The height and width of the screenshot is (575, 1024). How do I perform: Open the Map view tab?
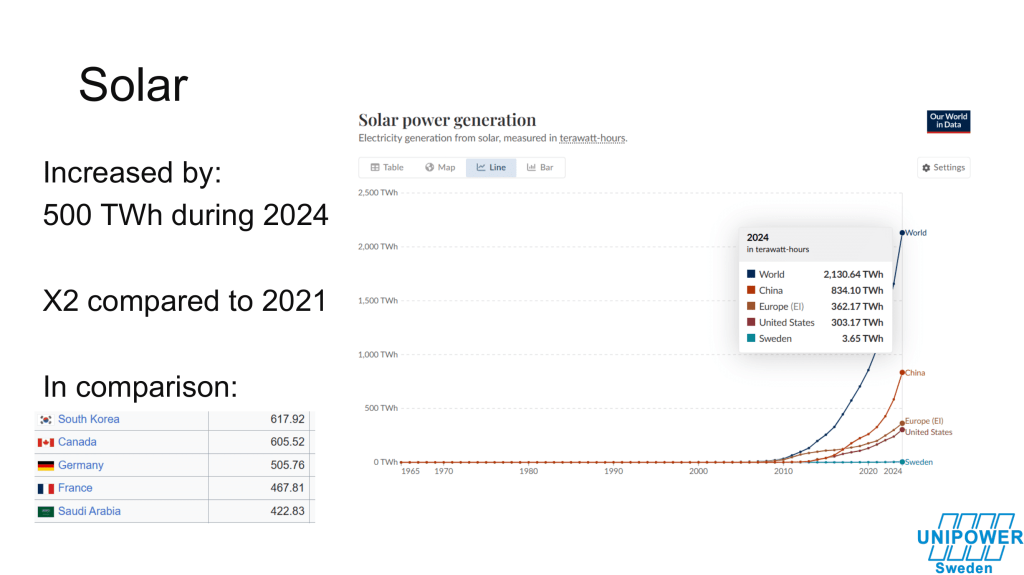tap(440, 168)
